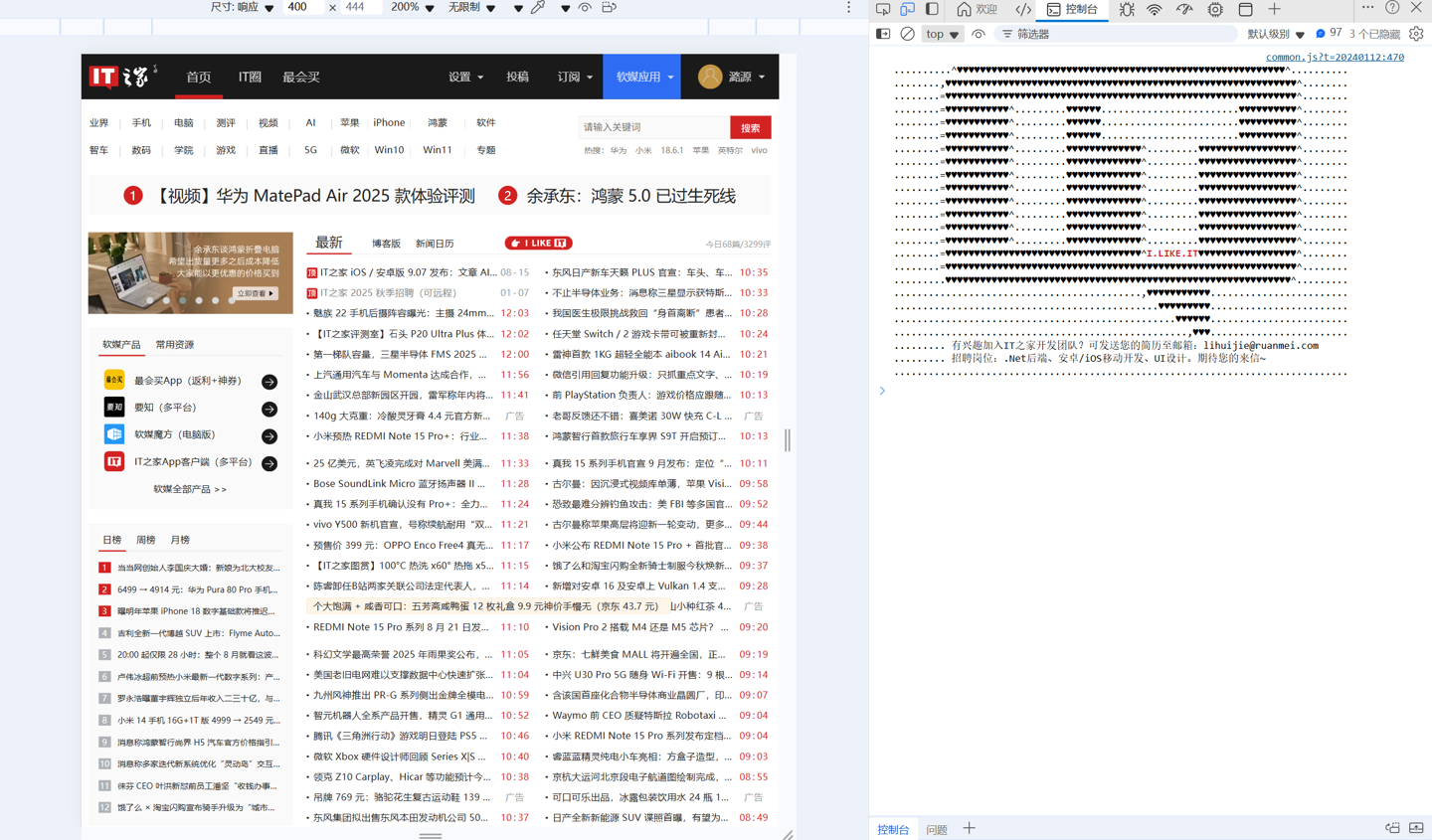Open the Elements code-brackets panel

tap(1022, 9)
